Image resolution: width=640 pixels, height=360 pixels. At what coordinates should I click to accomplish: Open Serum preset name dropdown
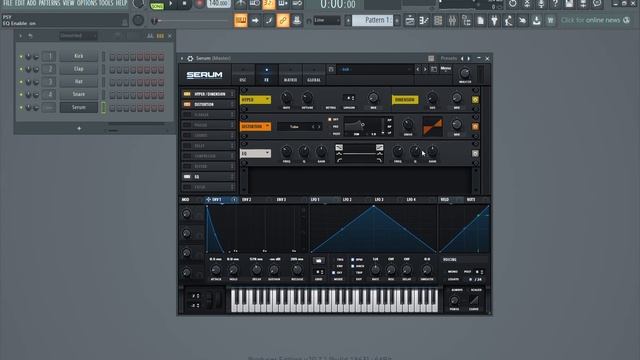click(375, 69)
